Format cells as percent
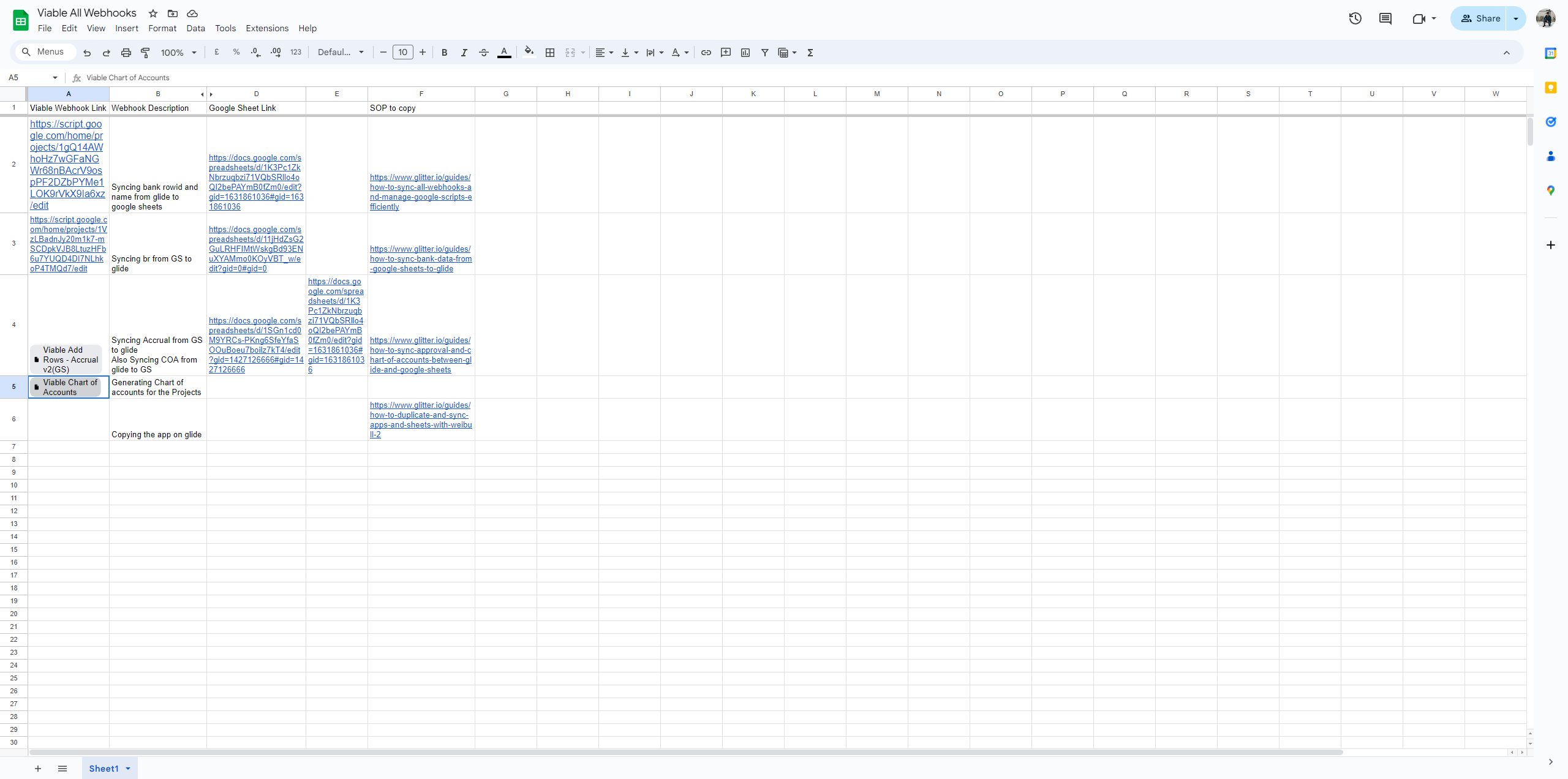The height and width of the screenshot is (779, 1568). coord(236,53)
